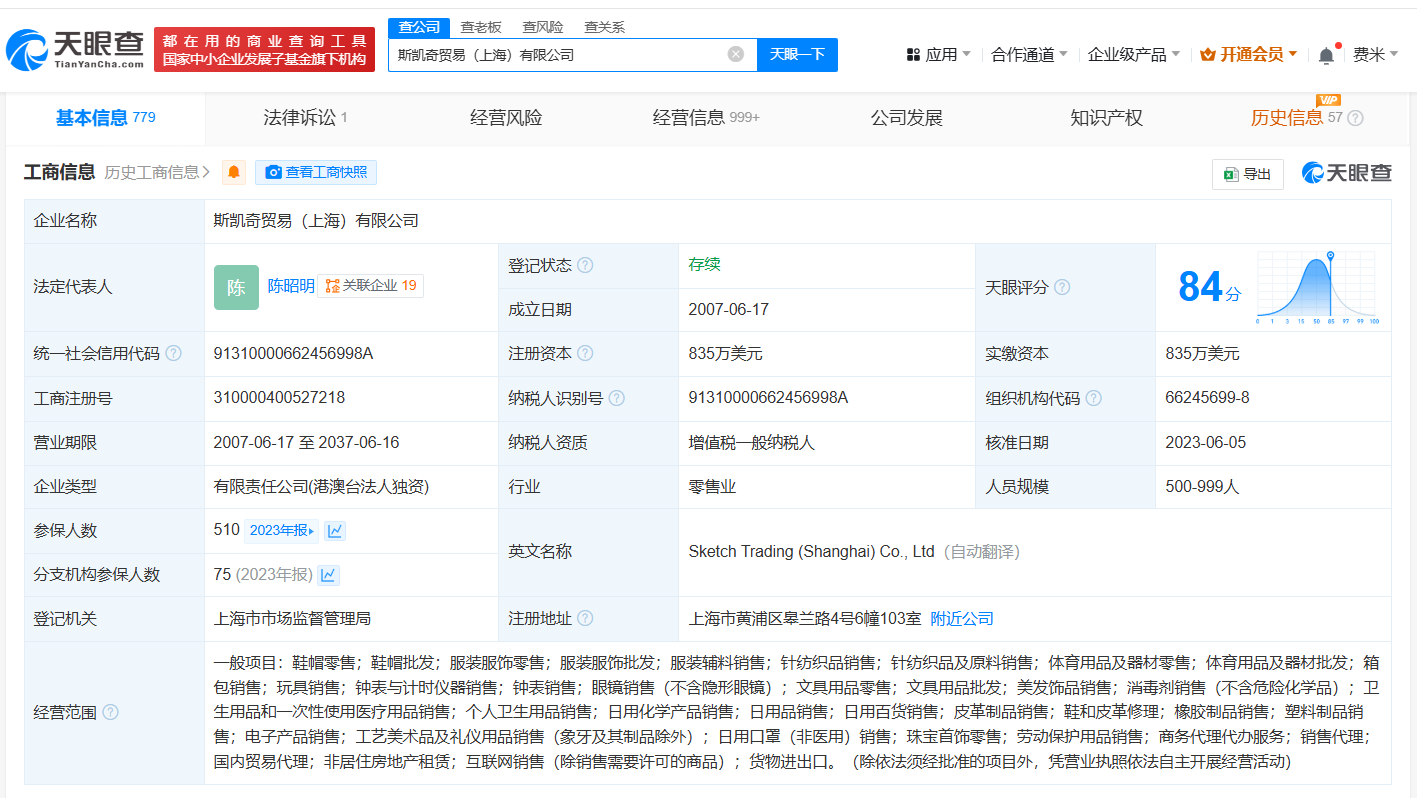This screenshot has height=798, width=1417.
Task: Click the TianYanCha watermark logo beside 导出
Action: click(x=1346, y=173)
